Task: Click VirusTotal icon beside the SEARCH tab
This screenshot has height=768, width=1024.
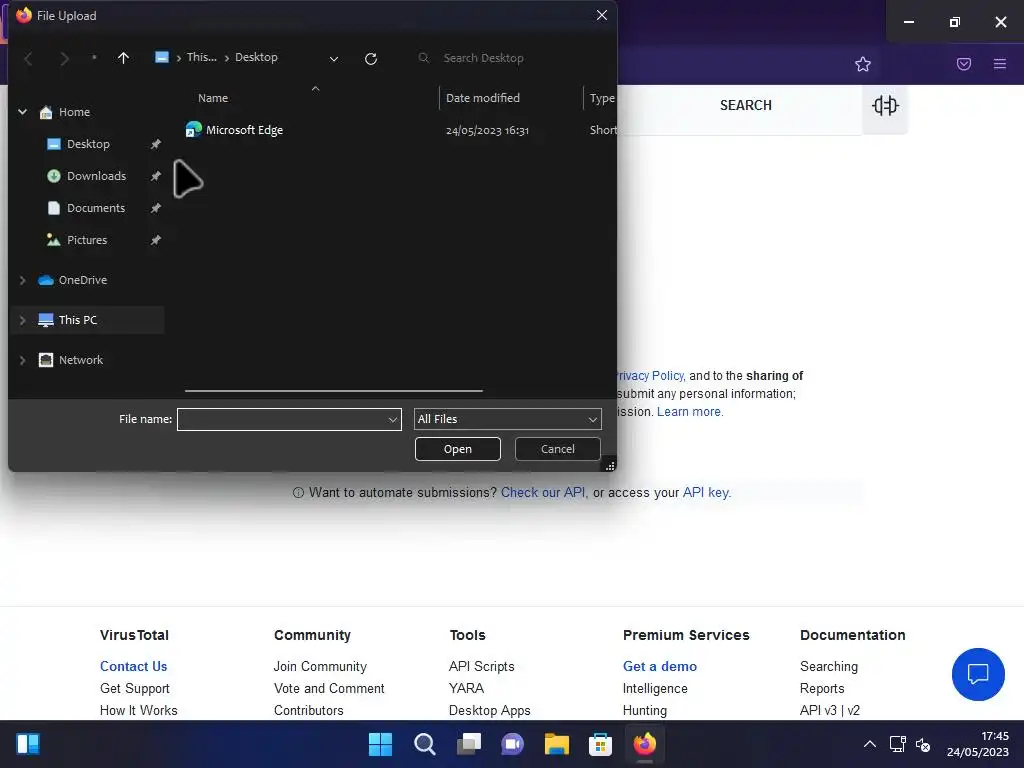Action: [885, 105]
